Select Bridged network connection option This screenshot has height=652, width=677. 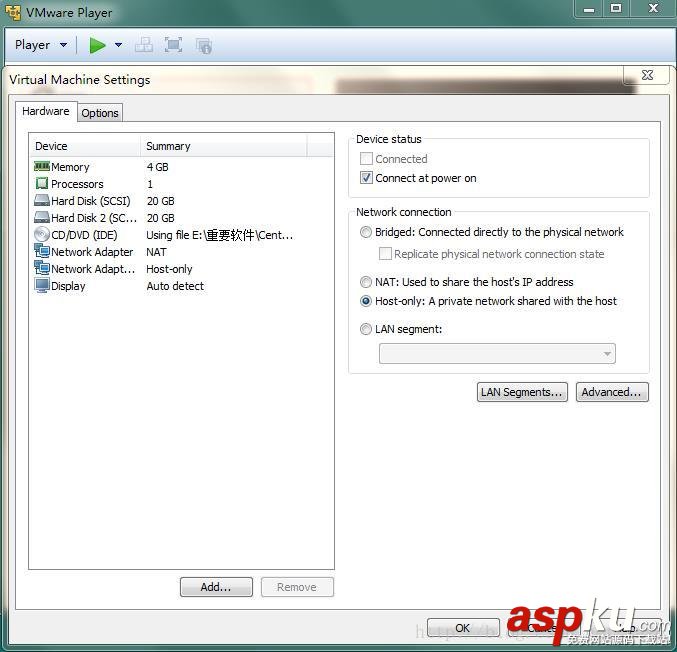click(366, 232)
